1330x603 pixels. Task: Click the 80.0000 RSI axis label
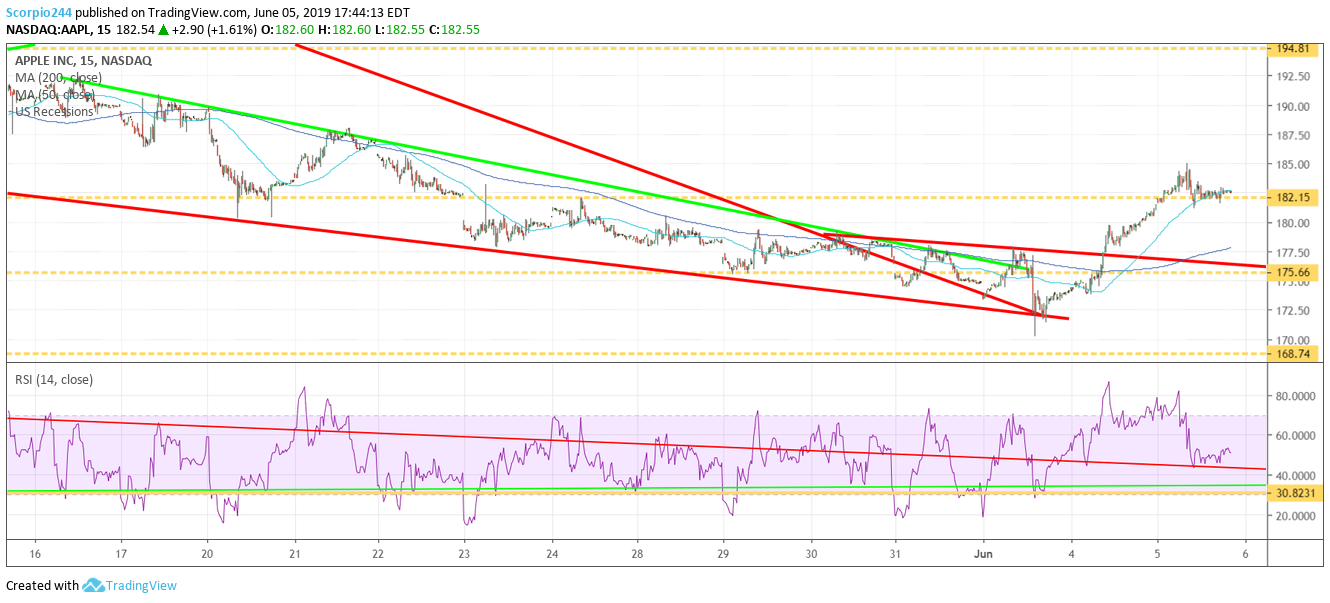(1298, 397)
